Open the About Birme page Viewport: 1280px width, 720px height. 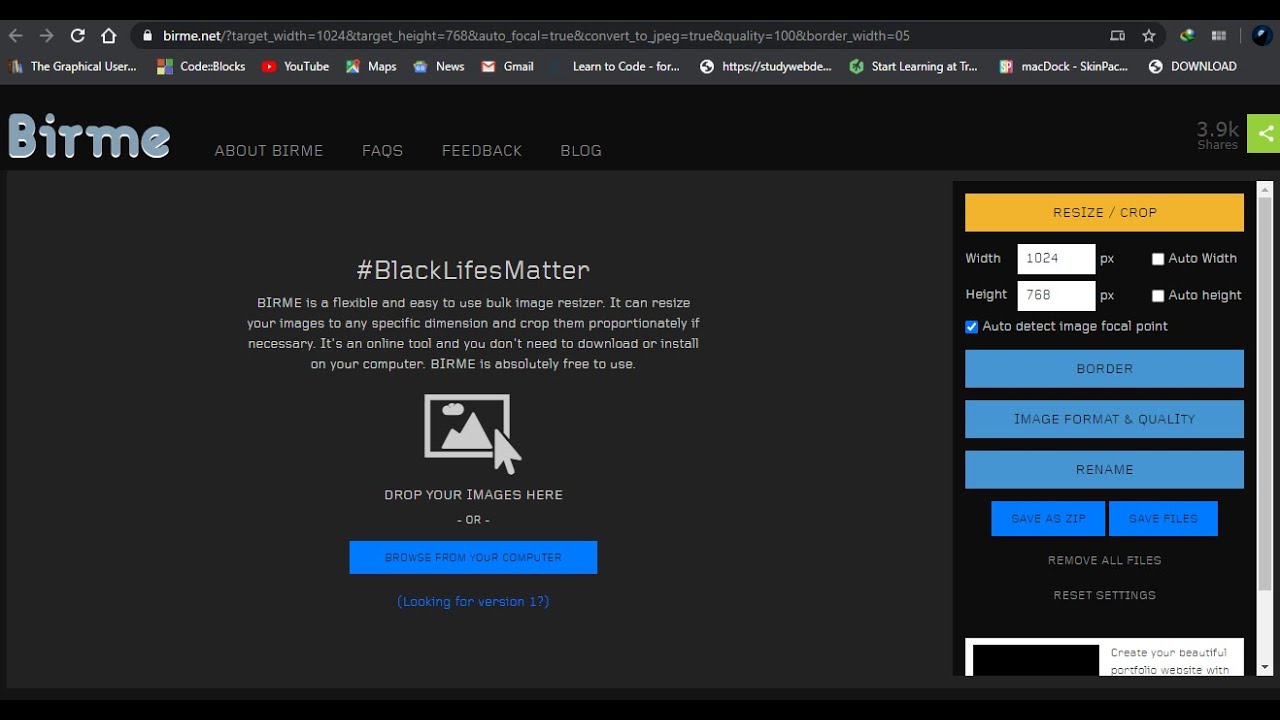(x=269, y=151)
